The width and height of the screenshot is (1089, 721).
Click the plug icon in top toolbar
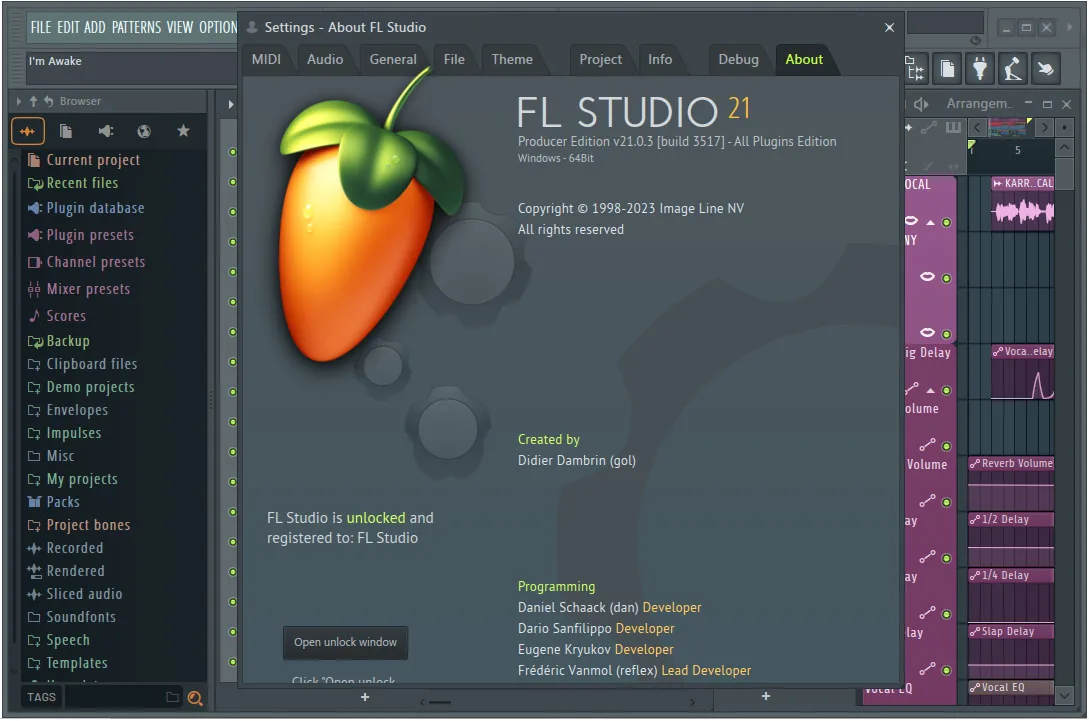point(980,69)
